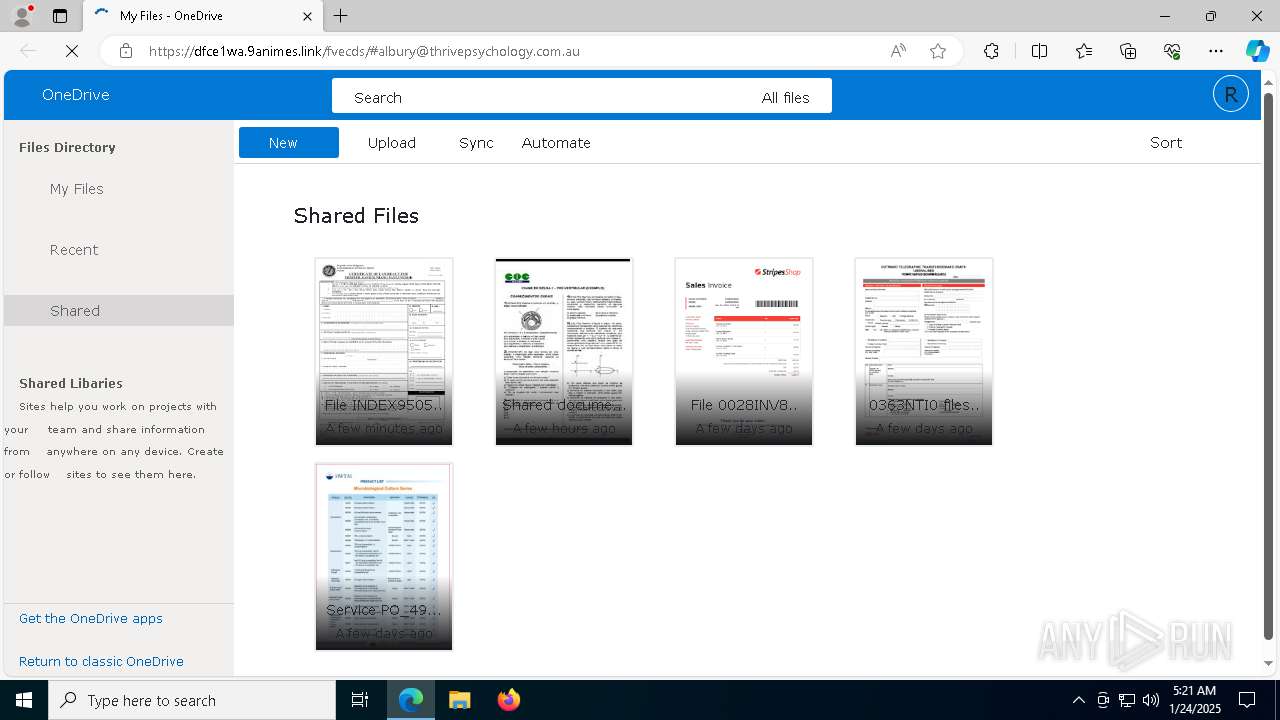Open the Windows Start menu
The width and height of the screenshot is (1280, 720).
click(x=24, y=700)
